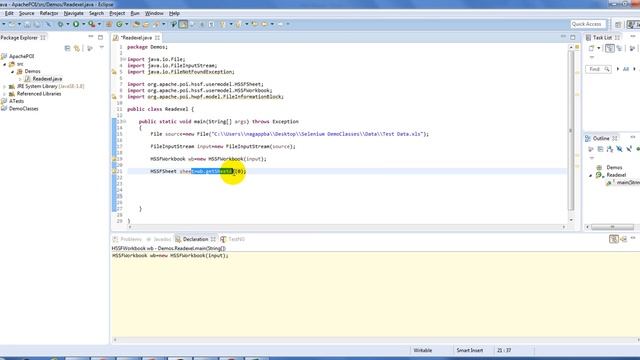Viewport: 640px width, 360px height.
Task: Open the Source menu
Action: pos(27,13)
